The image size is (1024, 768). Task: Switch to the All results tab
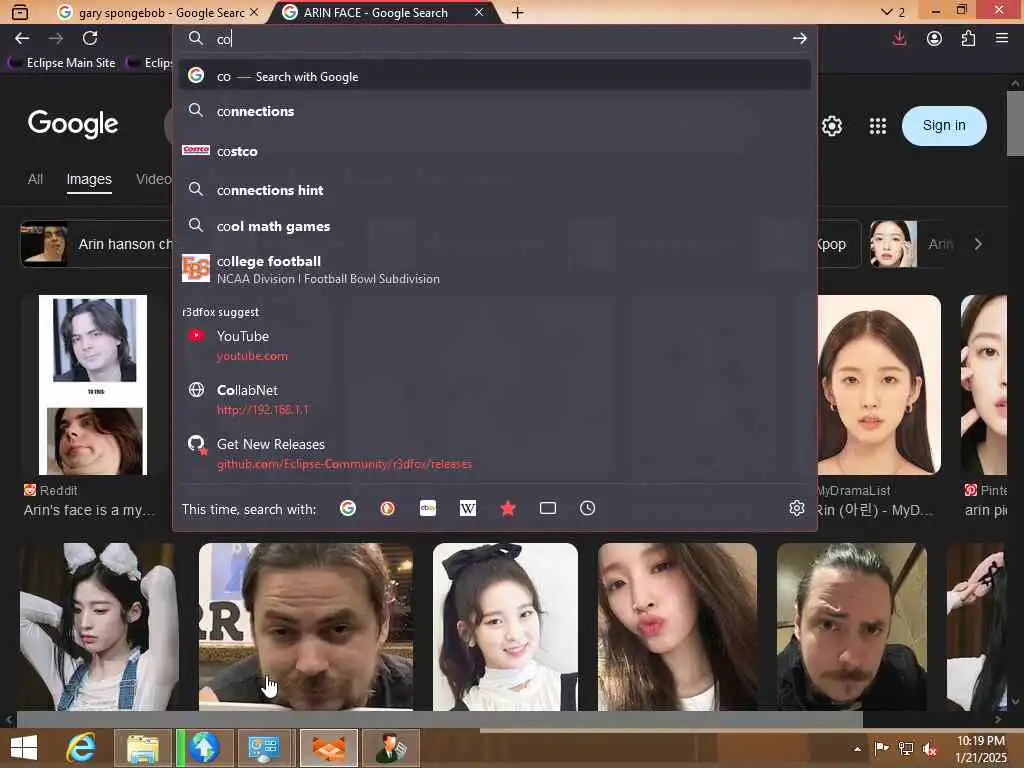pyautogui.click(x=35, y=179)
